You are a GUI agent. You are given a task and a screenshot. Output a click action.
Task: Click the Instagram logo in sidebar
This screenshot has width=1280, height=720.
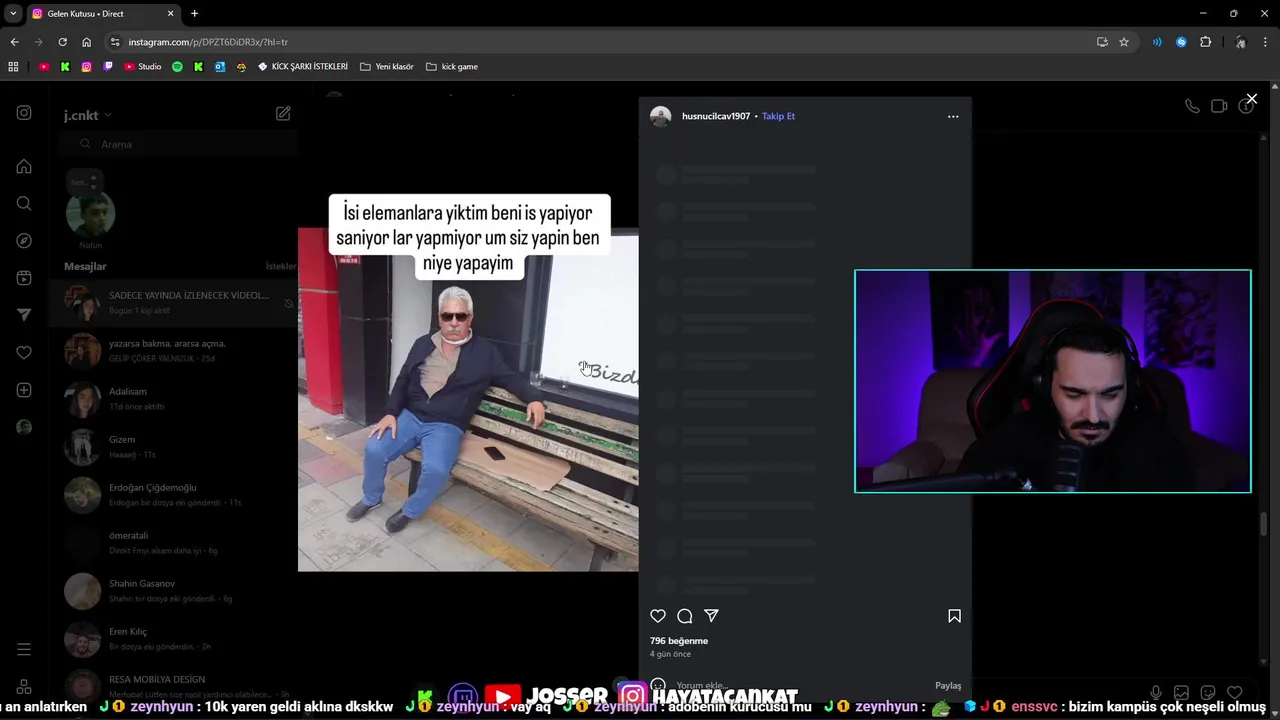pyautogui.click(x=24, y=113)
